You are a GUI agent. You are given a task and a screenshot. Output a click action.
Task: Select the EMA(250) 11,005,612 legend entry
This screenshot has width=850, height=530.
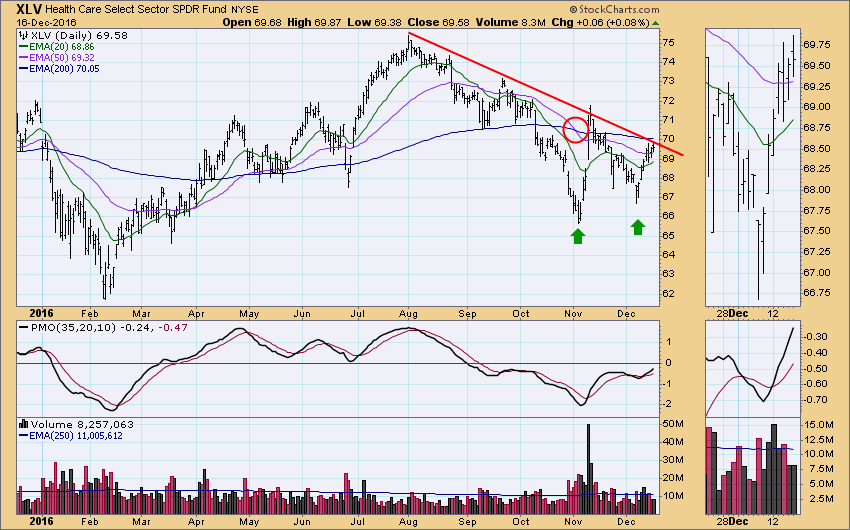[x=76, y=436]
